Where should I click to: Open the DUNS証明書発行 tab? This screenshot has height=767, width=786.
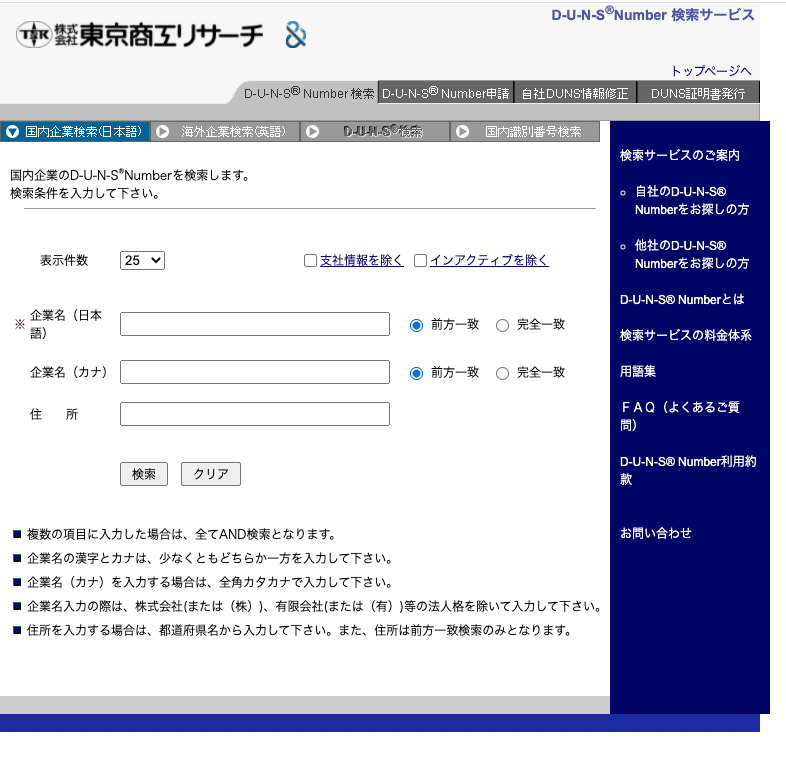point(698,93)
